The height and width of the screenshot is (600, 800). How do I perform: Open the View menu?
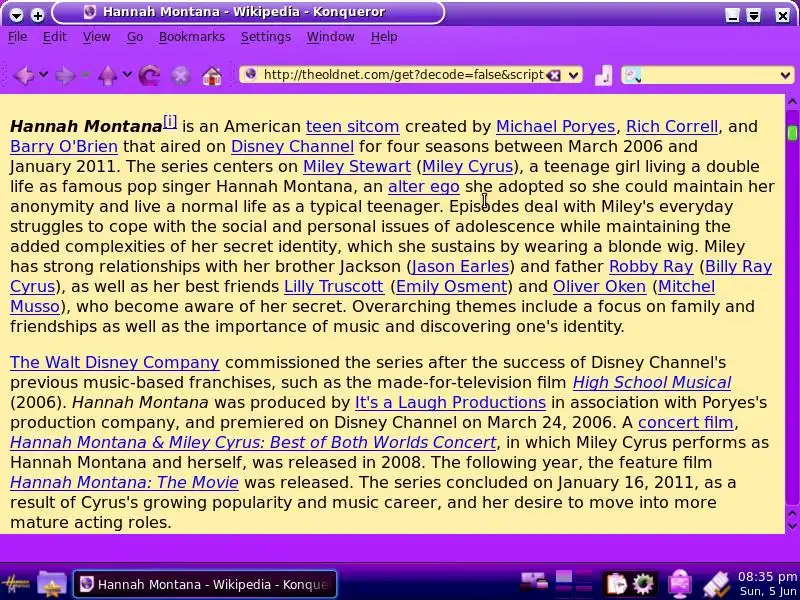click(x=96, y=37)
